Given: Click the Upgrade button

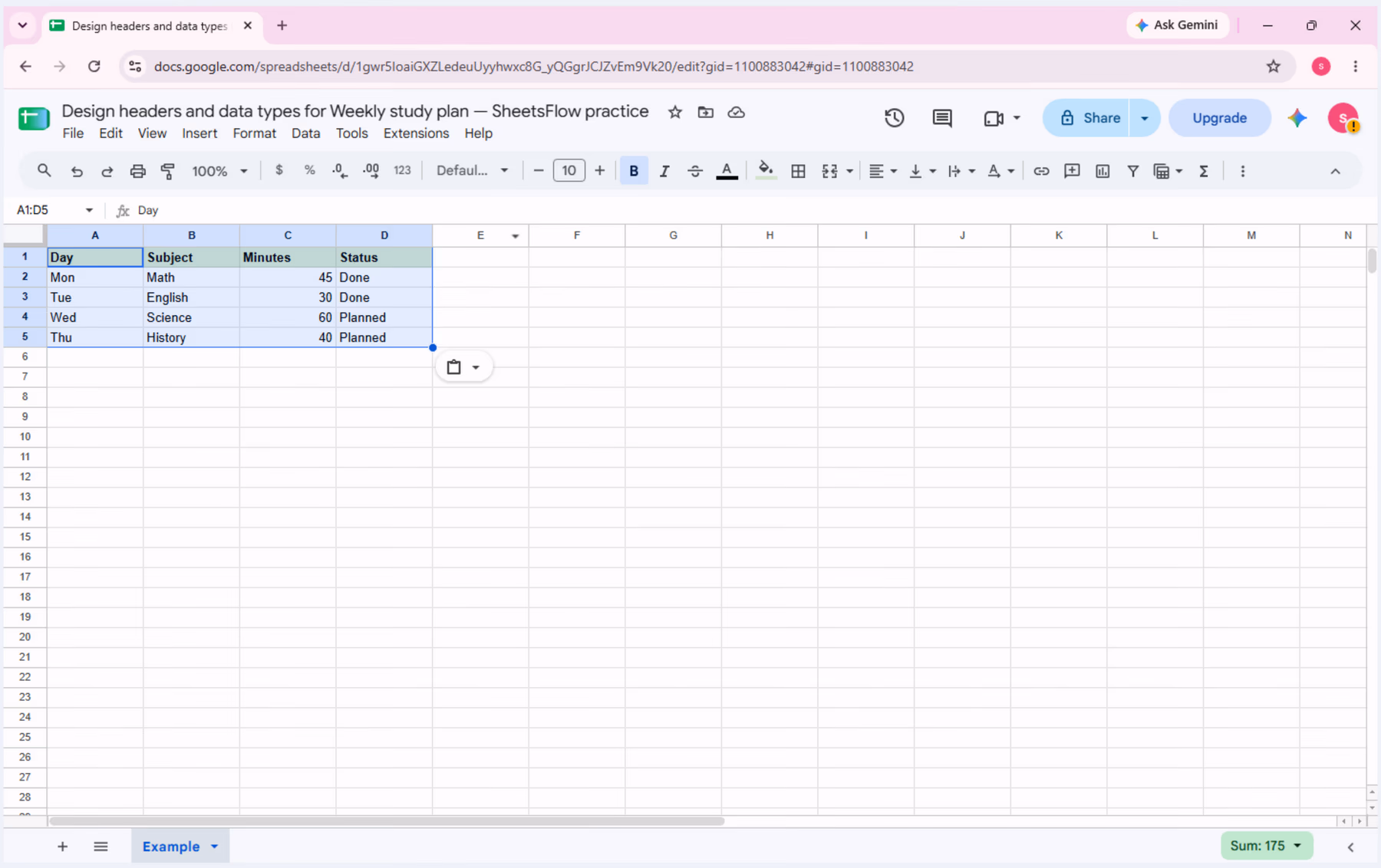Looking at the screenshot, I should click(x=1219, y=118).
